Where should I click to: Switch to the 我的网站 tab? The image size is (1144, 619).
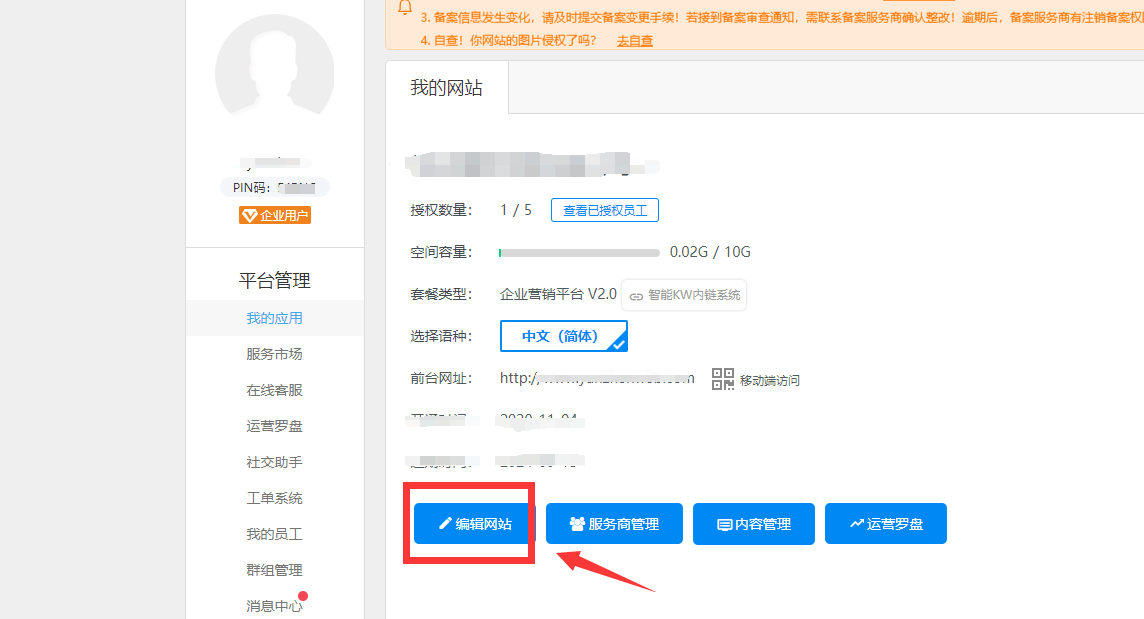point(445,87)
